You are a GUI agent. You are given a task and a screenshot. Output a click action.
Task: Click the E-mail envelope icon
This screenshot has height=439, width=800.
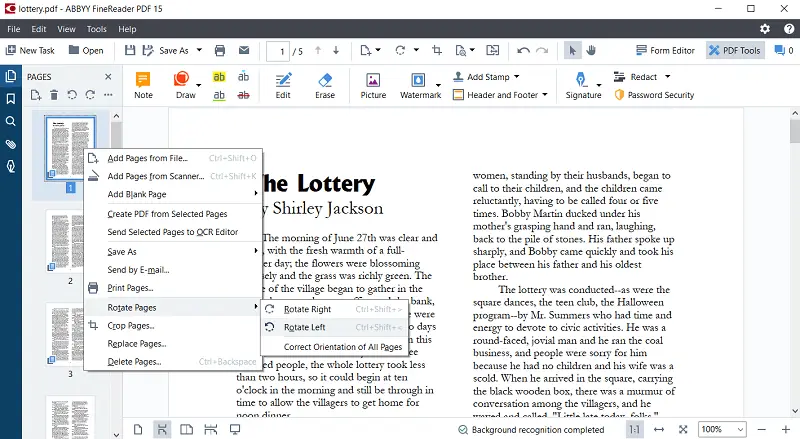(x=244, y=50)
